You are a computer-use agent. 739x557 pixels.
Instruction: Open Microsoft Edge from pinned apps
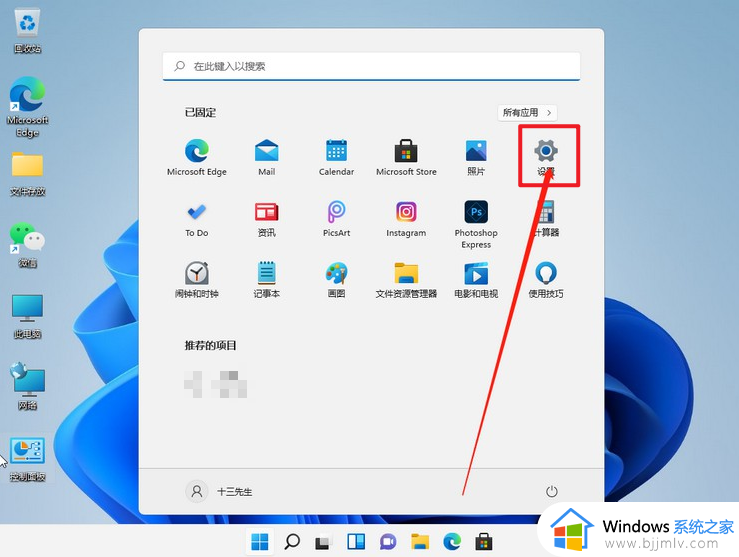[x=197, y=157]
